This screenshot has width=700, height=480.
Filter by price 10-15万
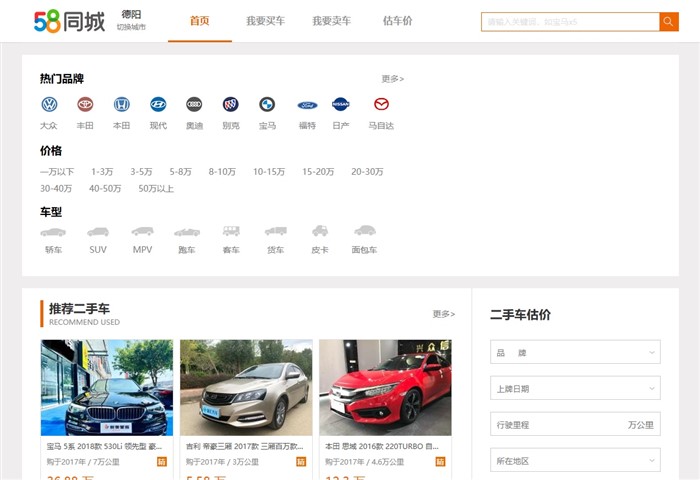[x=269, y=172]
